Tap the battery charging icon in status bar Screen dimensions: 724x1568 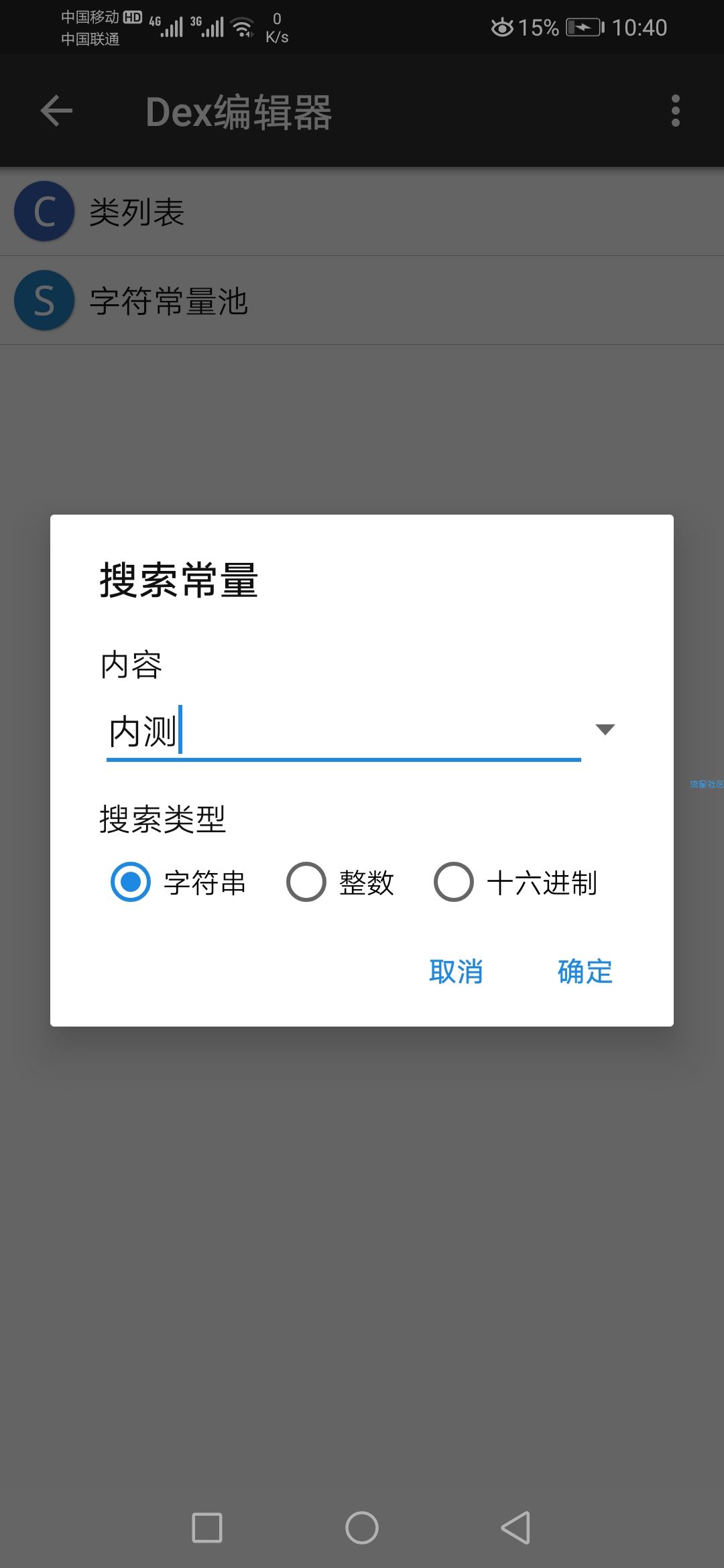click(585, 27)
